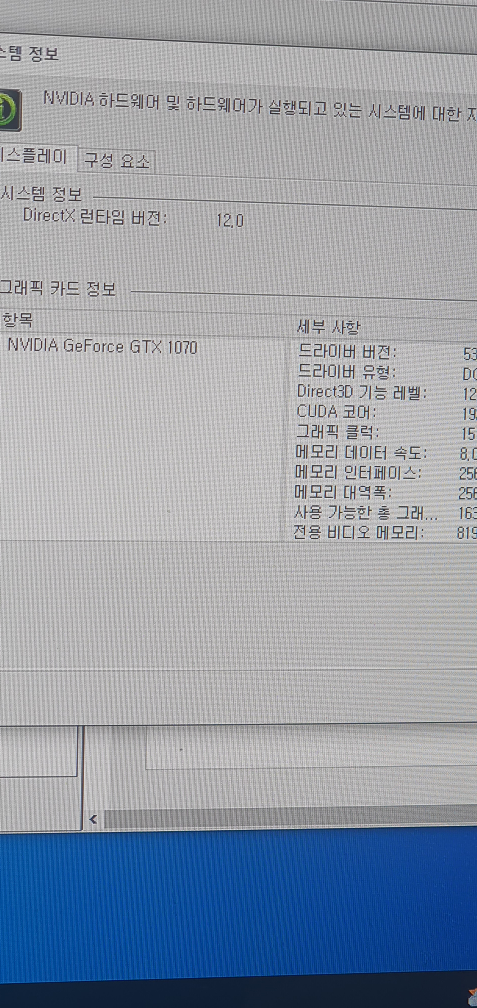This screenshot has height=1008, width=477.
Task: Select the 전용 비디오 메모리 row
Action: click(x=386, y=533)
